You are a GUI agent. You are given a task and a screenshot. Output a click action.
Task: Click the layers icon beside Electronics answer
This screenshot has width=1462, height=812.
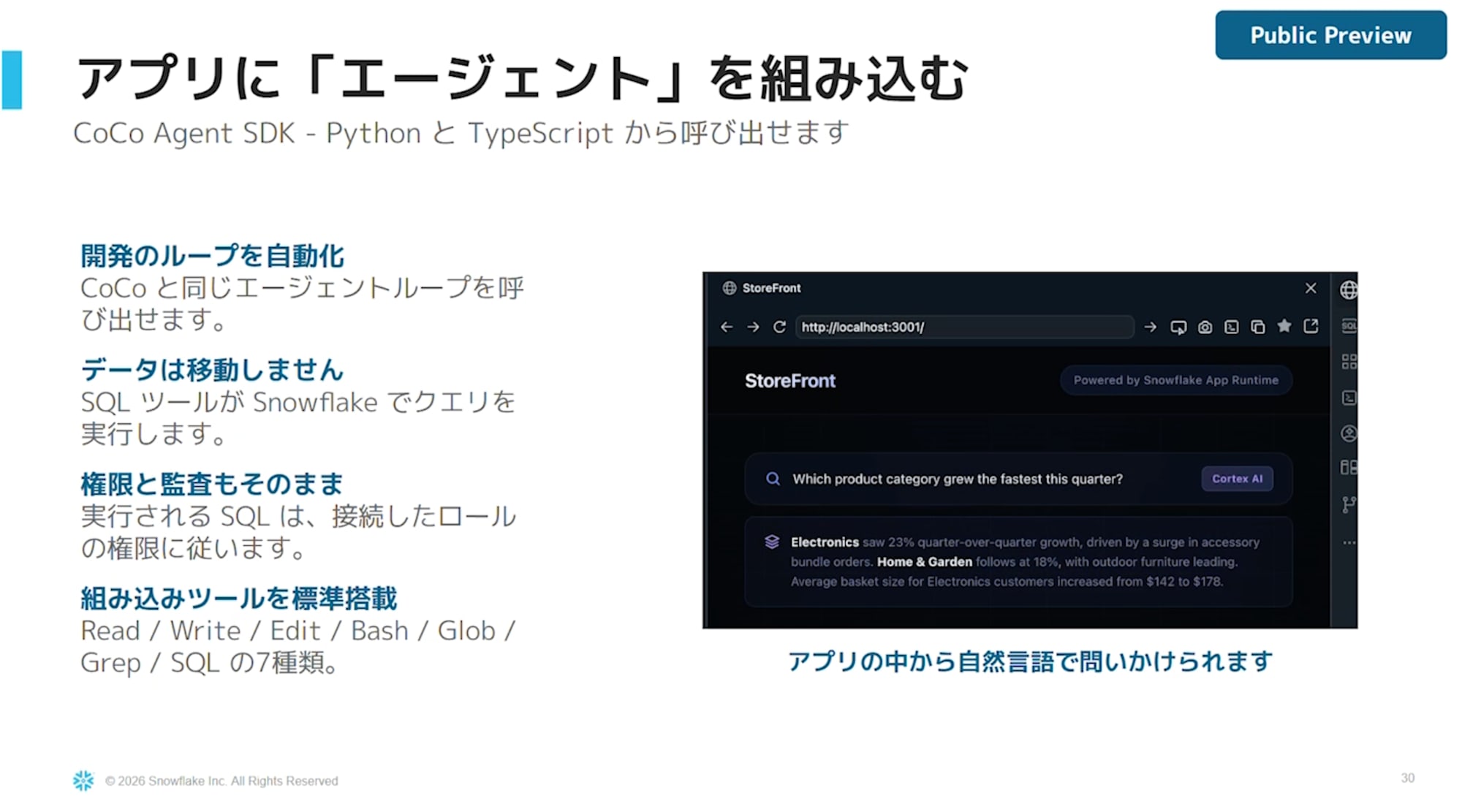tap(772, 542)
